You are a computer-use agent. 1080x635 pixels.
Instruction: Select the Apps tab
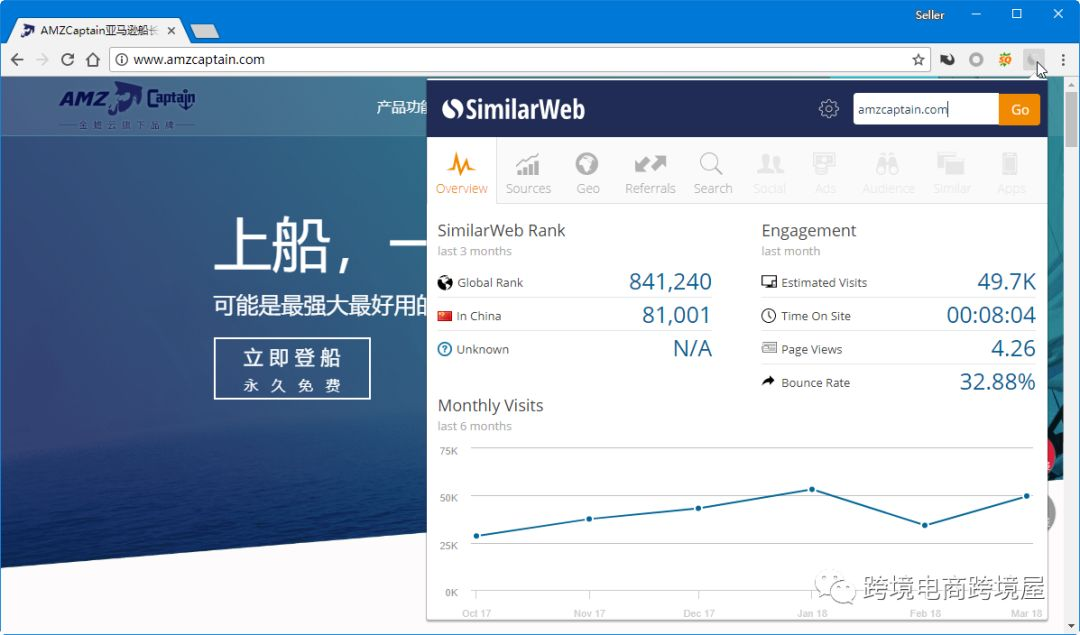[1010, 174]
